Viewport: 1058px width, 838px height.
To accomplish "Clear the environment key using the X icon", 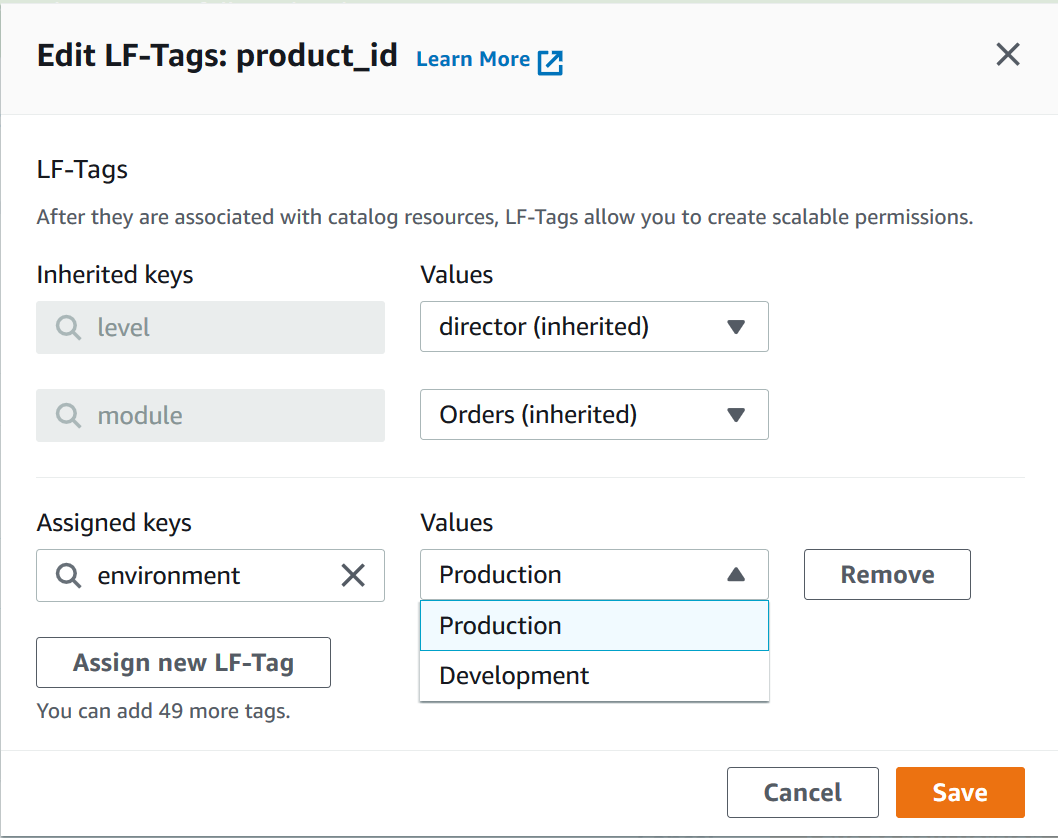I will tap(353, 575).
